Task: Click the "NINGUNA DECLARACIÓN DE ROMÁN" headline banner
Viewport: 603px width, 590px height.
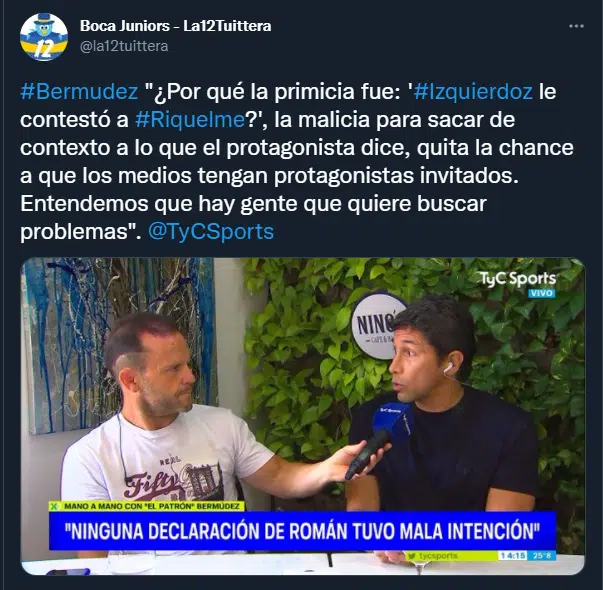Action: (303, 531)
